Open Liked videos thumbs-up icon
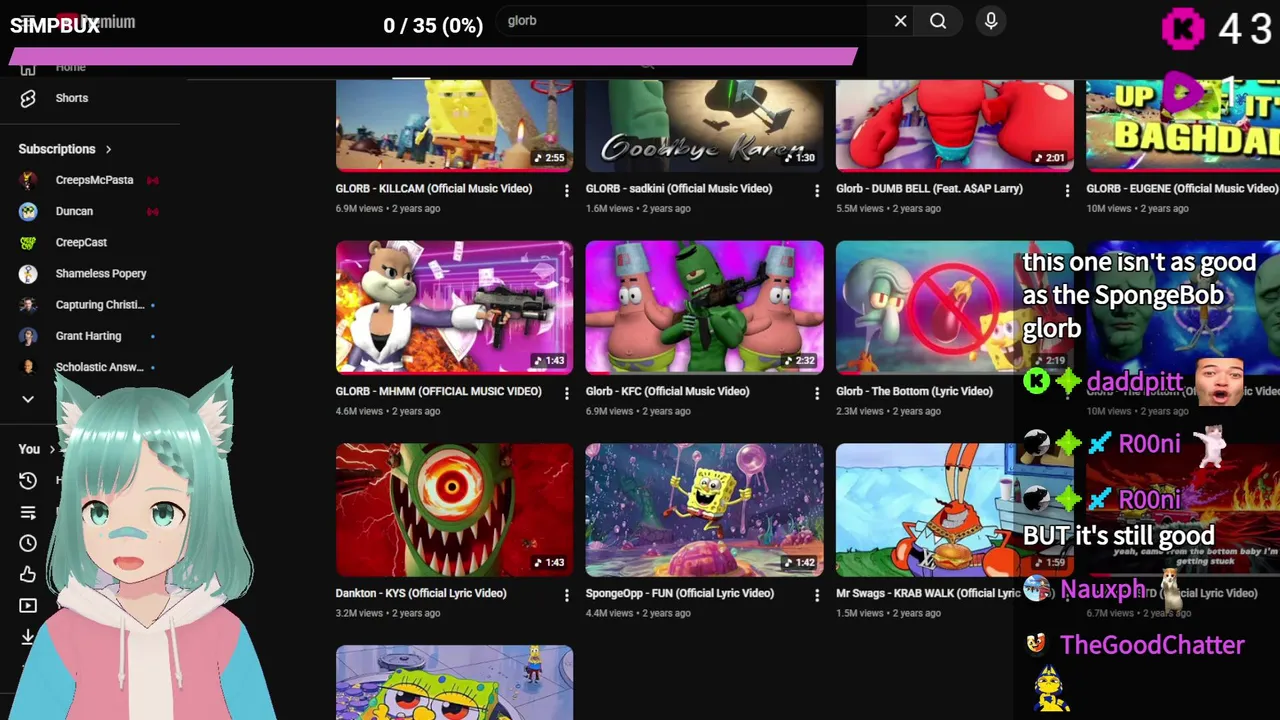Image resolution: width=1280 pixels, height=720 pixels. (28, 574)
